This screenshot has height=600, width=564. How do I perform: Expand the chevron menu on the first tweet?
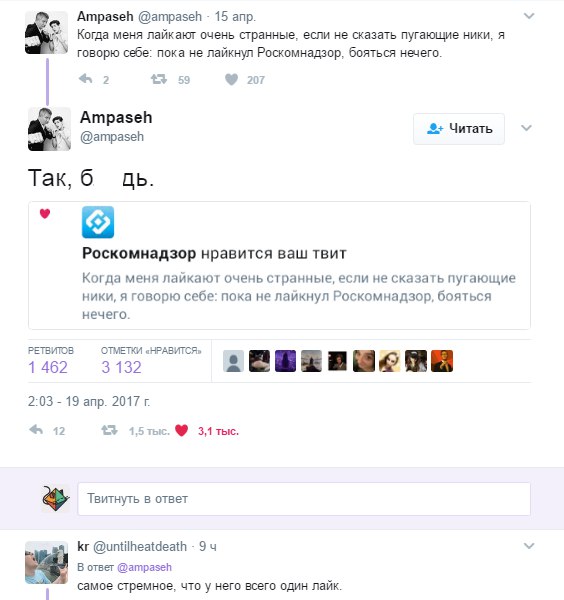529,16
